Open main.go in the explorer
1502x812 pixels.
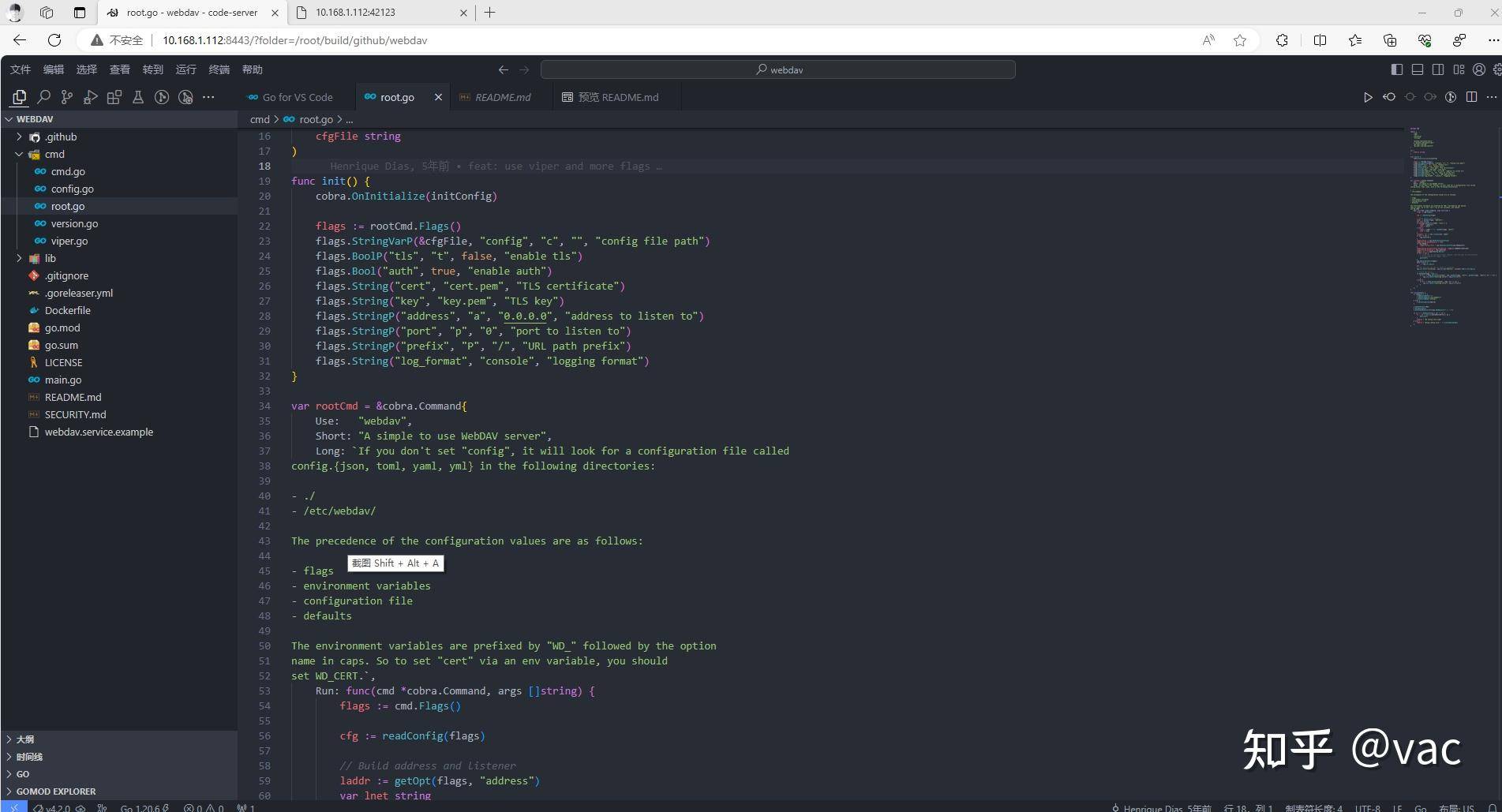tap(118, 380)
